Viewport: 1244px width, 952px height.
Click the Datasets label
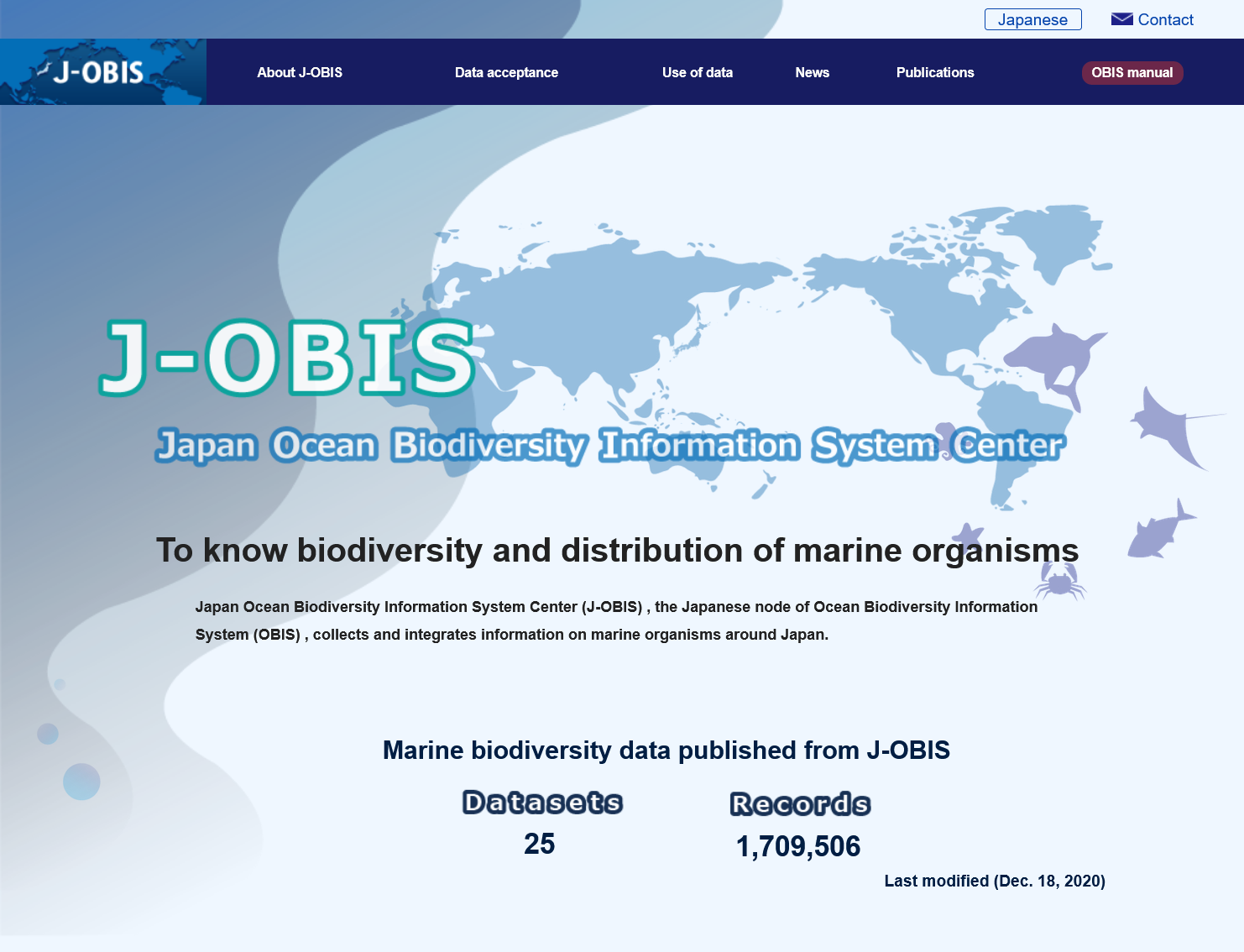click(542, 803)
